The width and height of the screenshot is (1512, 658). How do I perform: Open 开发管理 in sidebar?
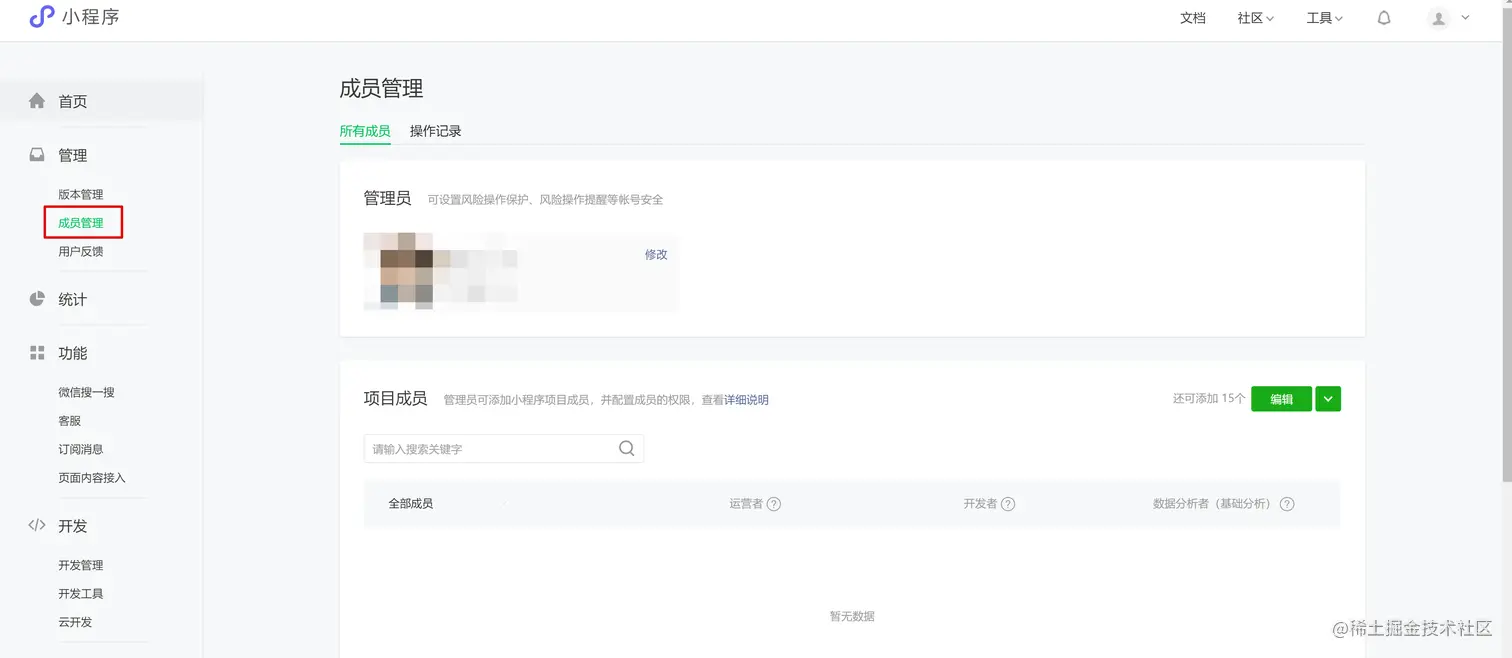[x=81, y=565]
